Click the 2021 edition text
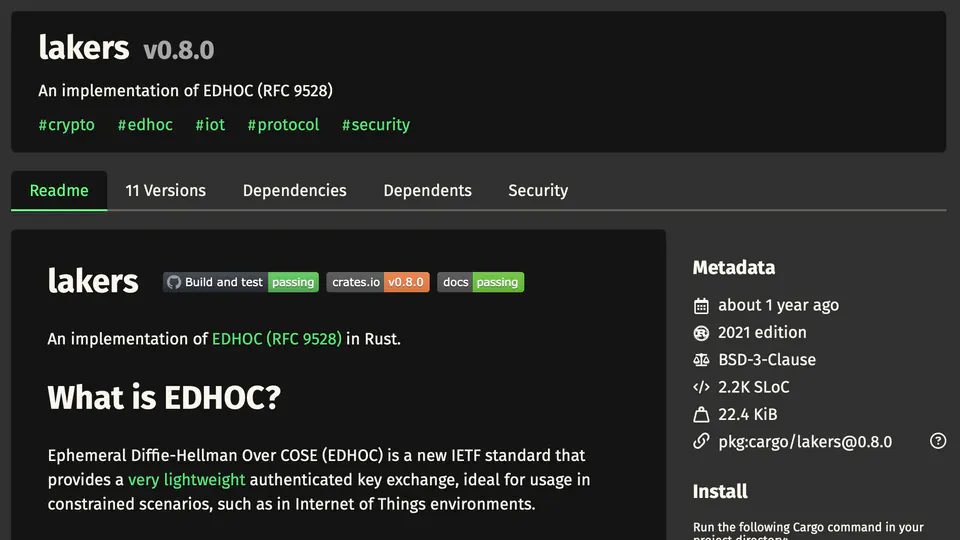 point(762,332)
